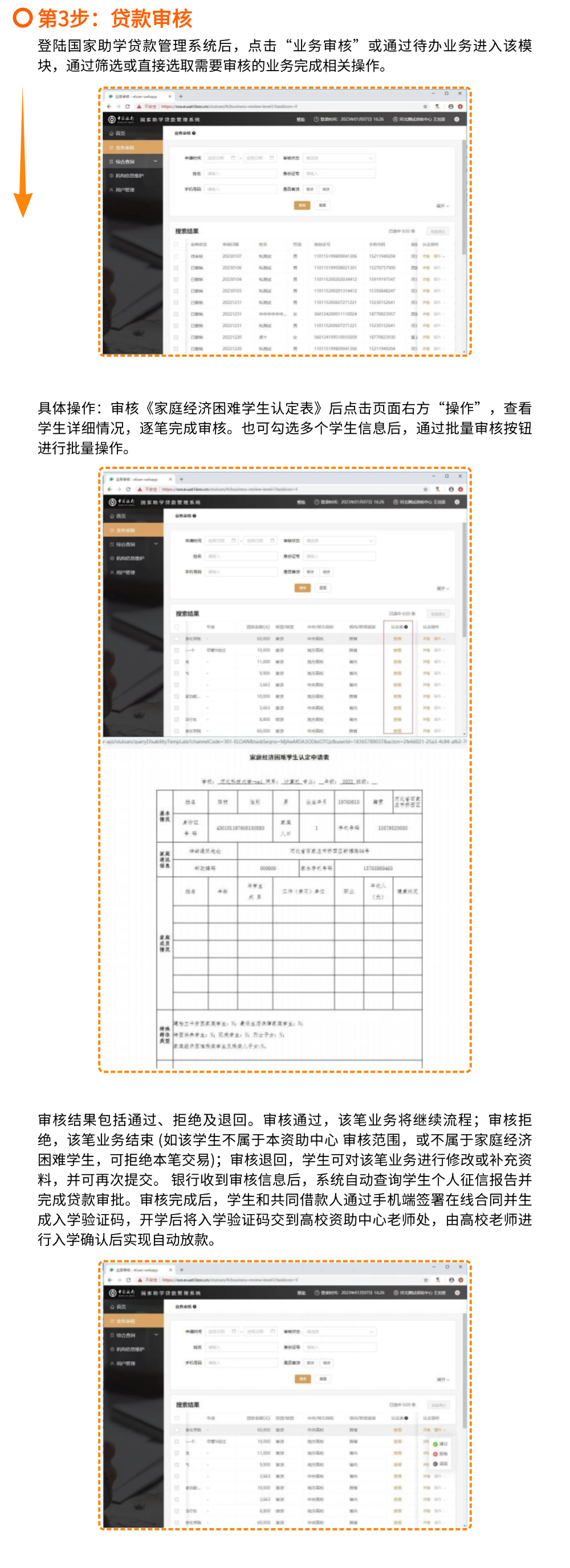Click the browser reload icon in the second screenshot
The height and width of the screenshot is (1568, 570).
(128, 490)
